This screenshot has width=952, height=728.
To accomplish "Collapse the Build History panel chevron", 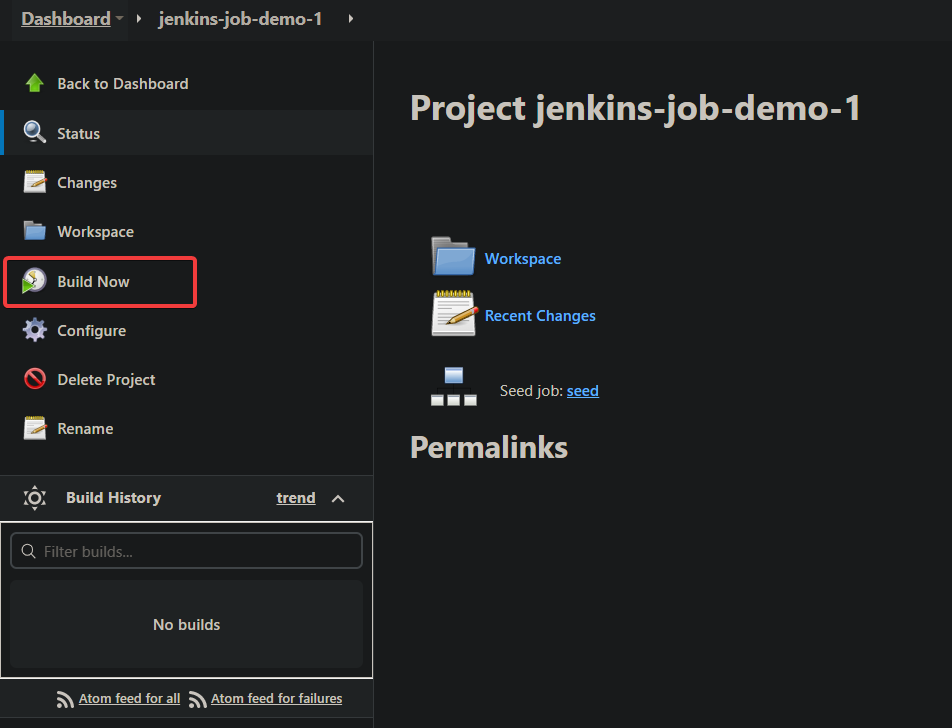I will (x=338, y=498).
